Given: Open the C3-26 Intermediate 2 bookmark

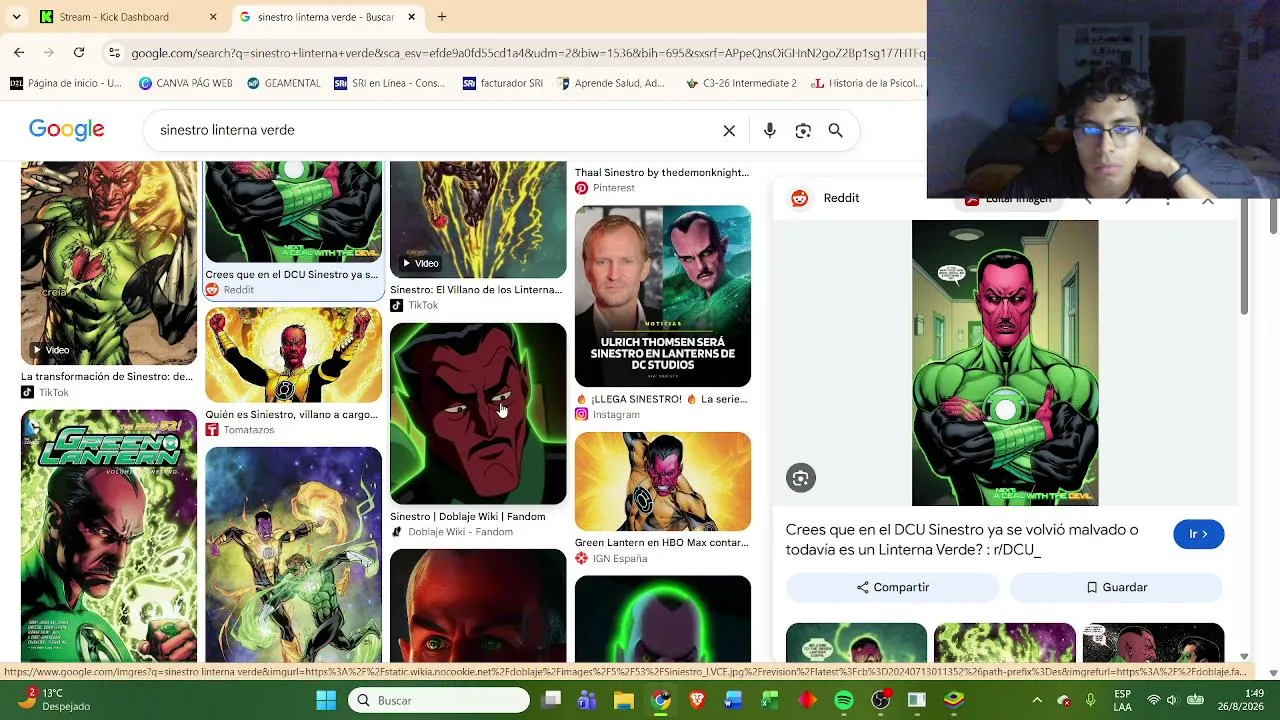Looking at the screenshot, I should tap(741, 83).
